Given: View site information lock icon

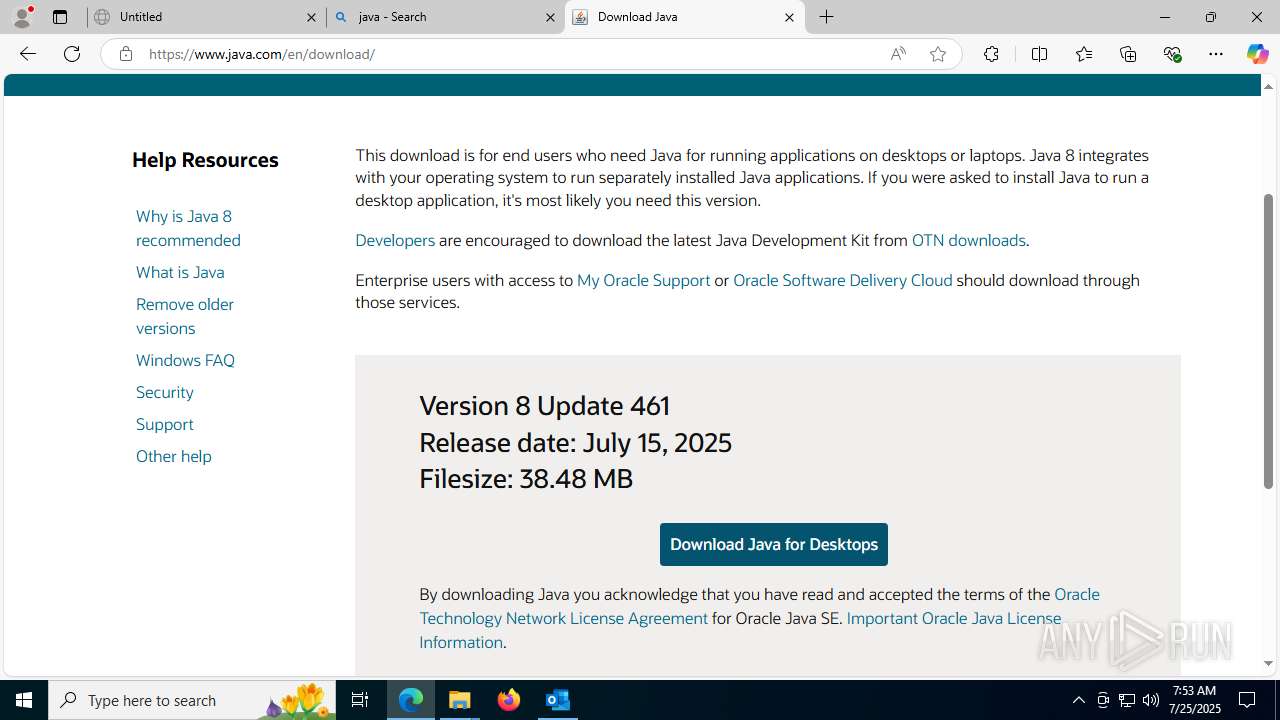Looking at the screenshot, I should (125, 54).
